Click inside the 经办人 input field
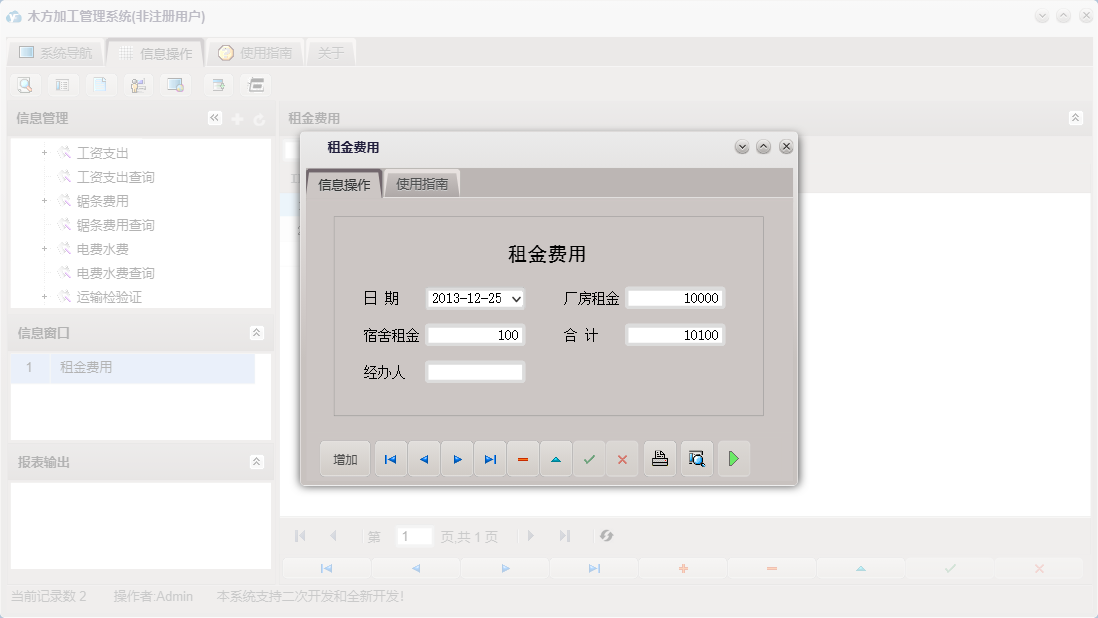 click(x=475, y=371)
